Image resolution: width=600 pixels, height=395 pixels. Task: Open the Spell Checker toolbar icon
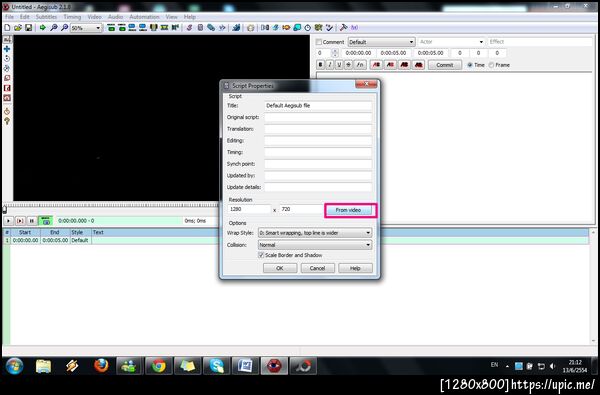(x=329, y=28)
